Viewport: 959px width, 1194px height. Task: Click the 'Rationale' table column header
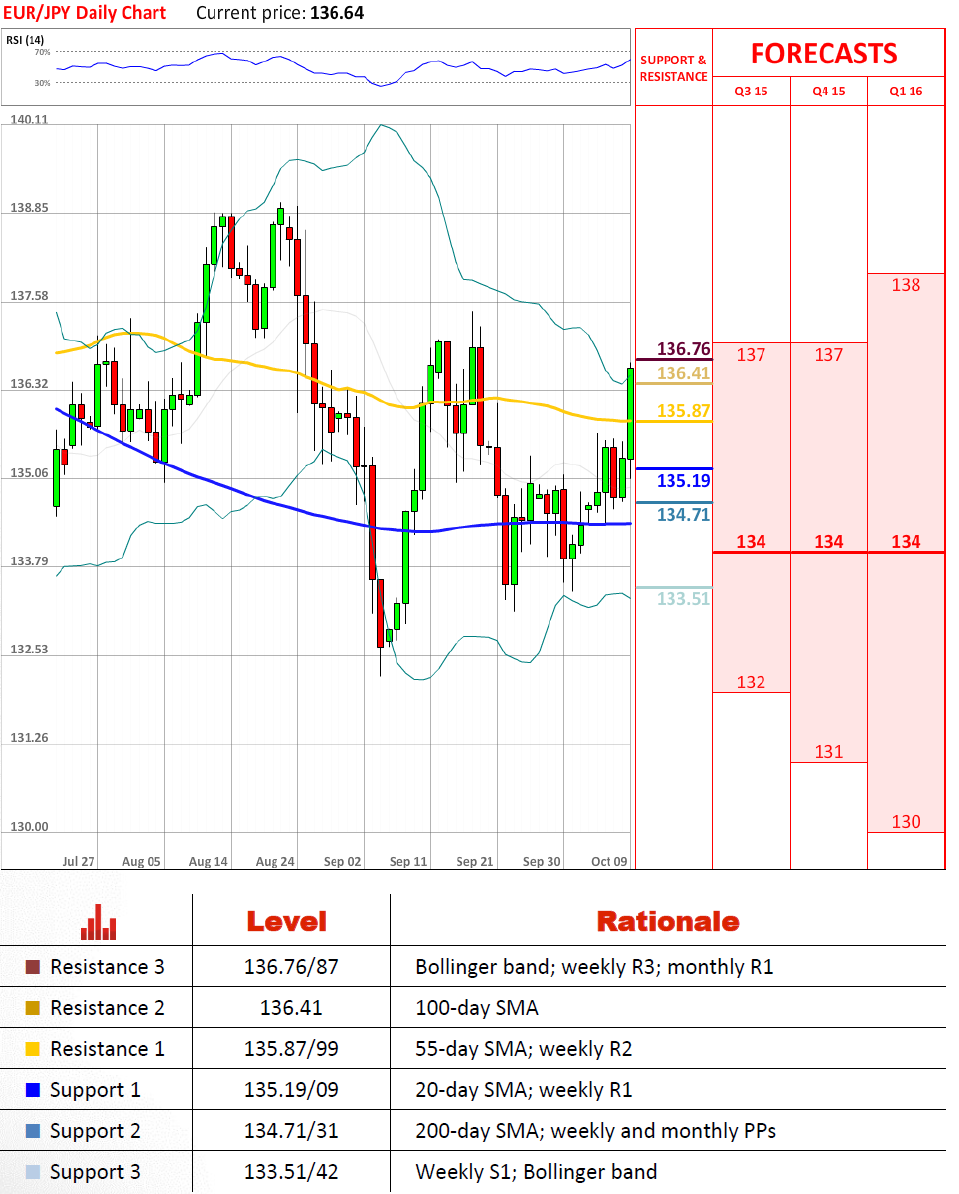(668, 921)
